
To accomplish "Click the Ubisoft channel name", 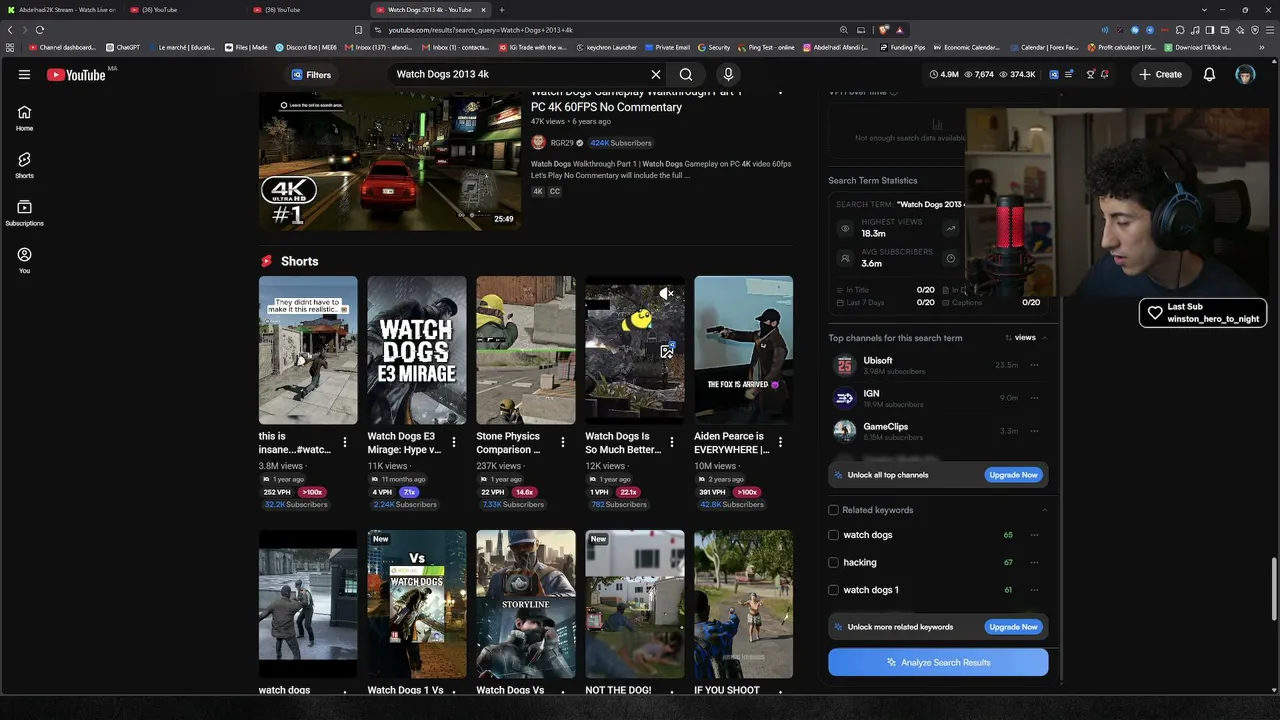I will pos(878,360).
